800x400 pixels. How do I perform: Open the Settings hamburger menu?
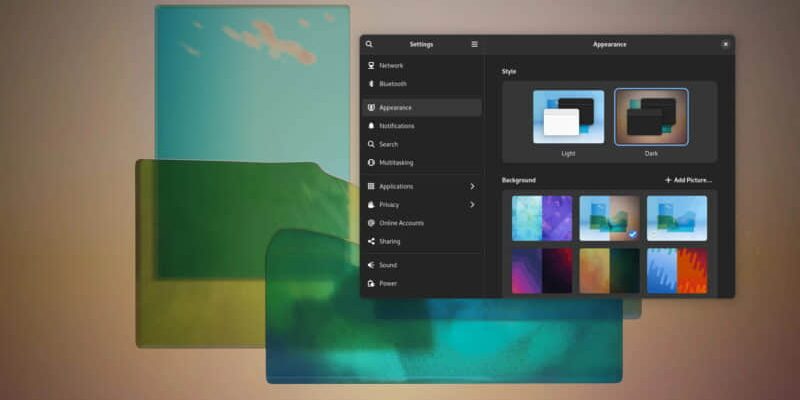[474, 44]
